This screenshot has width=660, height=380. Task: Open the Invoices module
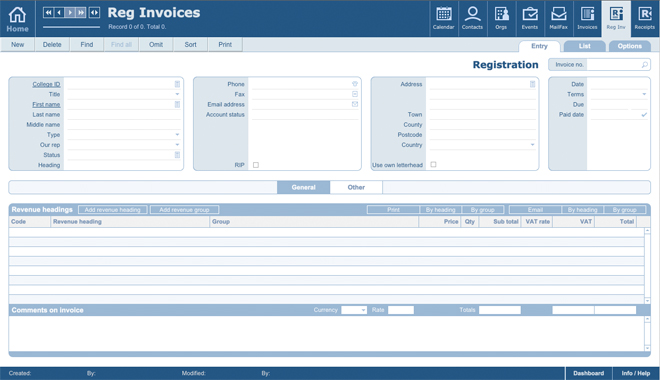tap(587, 19)
